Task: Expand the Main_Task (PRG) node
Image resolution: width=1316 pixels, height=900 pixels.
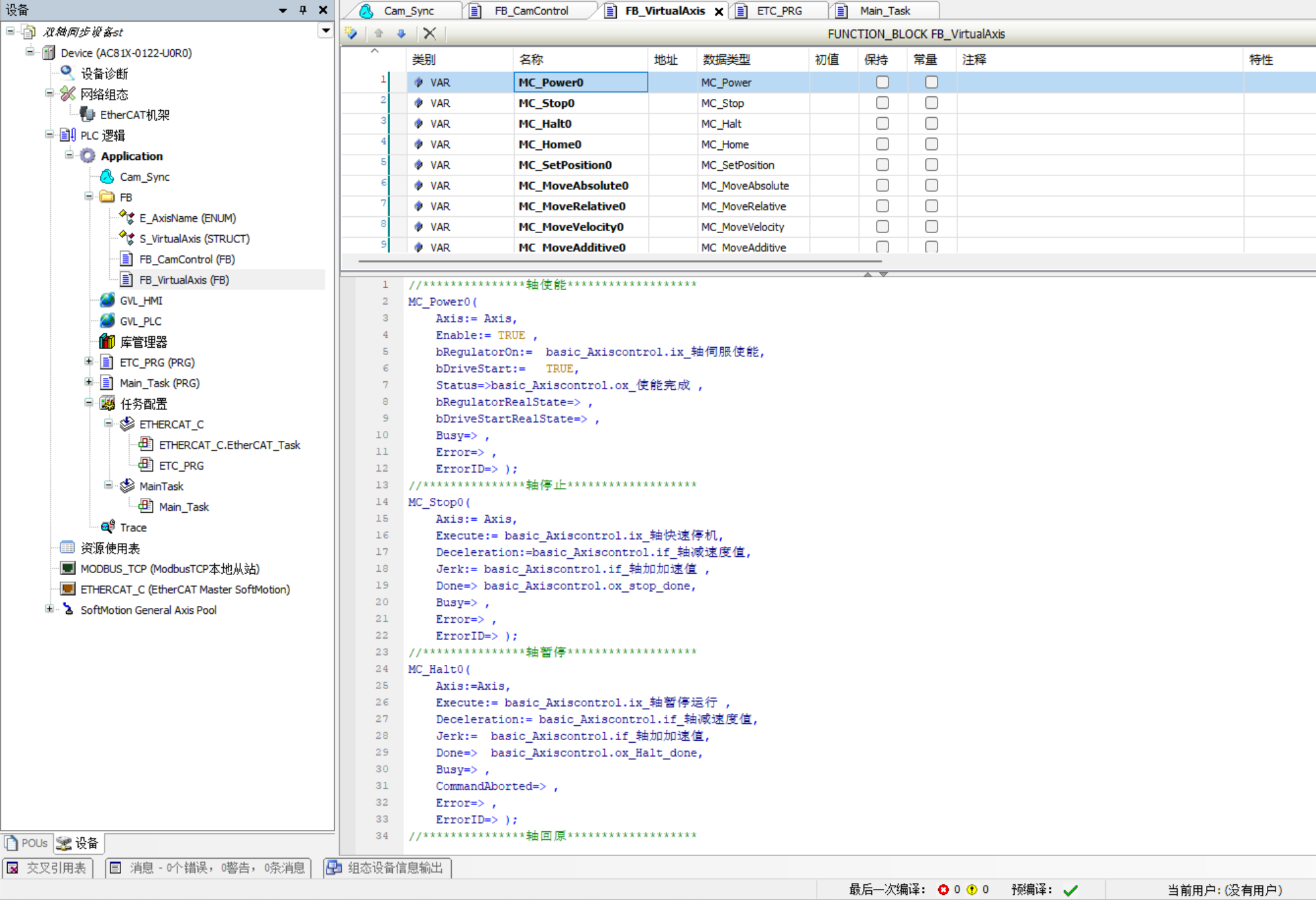Action: 88,381
